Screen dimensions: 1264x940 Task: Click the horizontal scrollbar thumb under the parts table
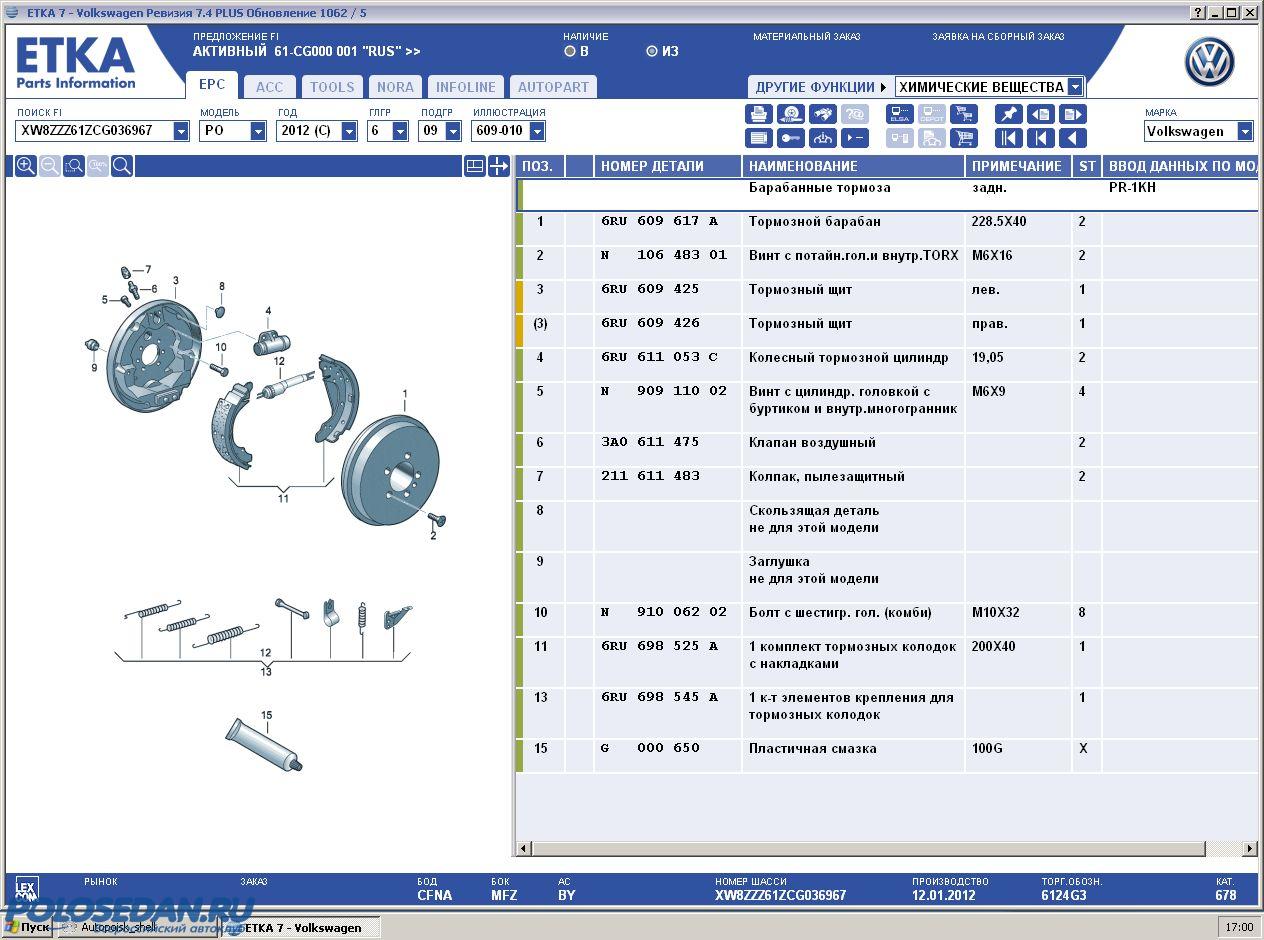[869, 849]
